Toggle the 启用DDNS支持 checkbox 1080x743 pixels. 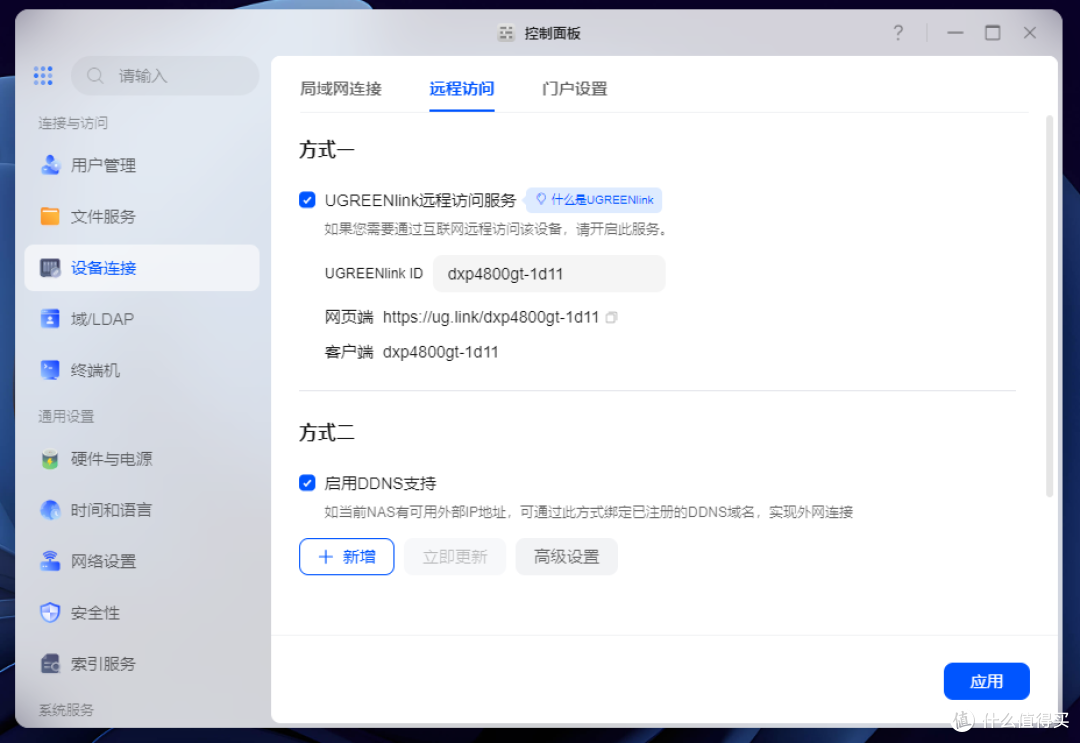307,483
